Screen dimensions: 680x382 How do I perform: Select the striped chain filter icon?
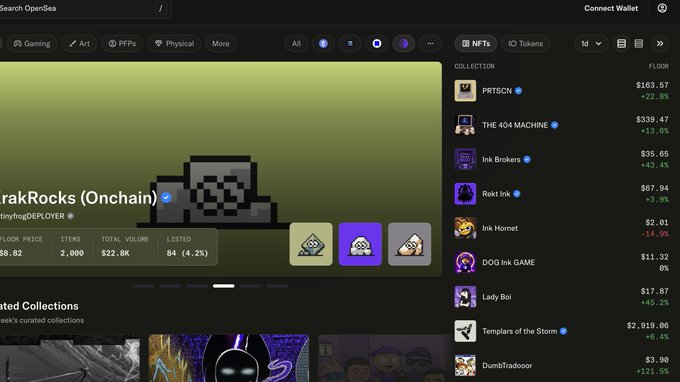coord(350,43)
